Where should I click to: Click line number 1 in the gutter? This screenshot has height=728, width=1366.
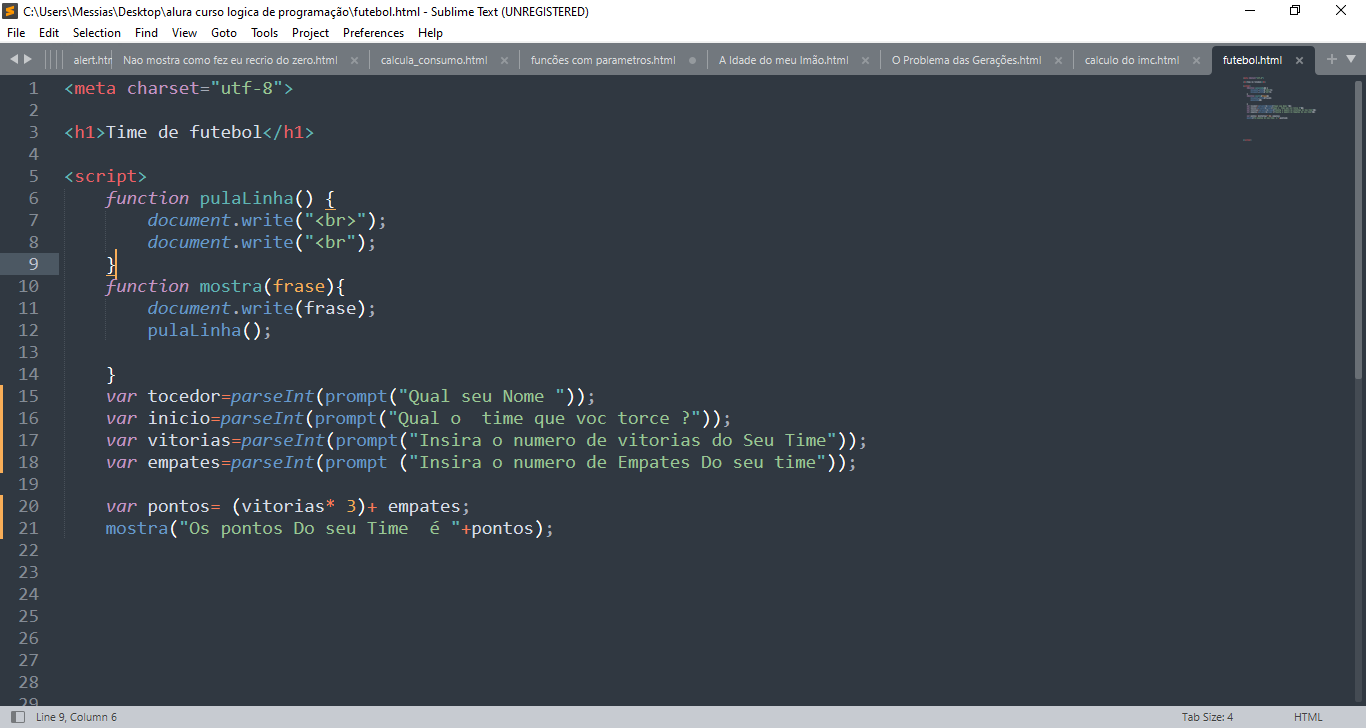pyautogui.click(x=33, y=88)
